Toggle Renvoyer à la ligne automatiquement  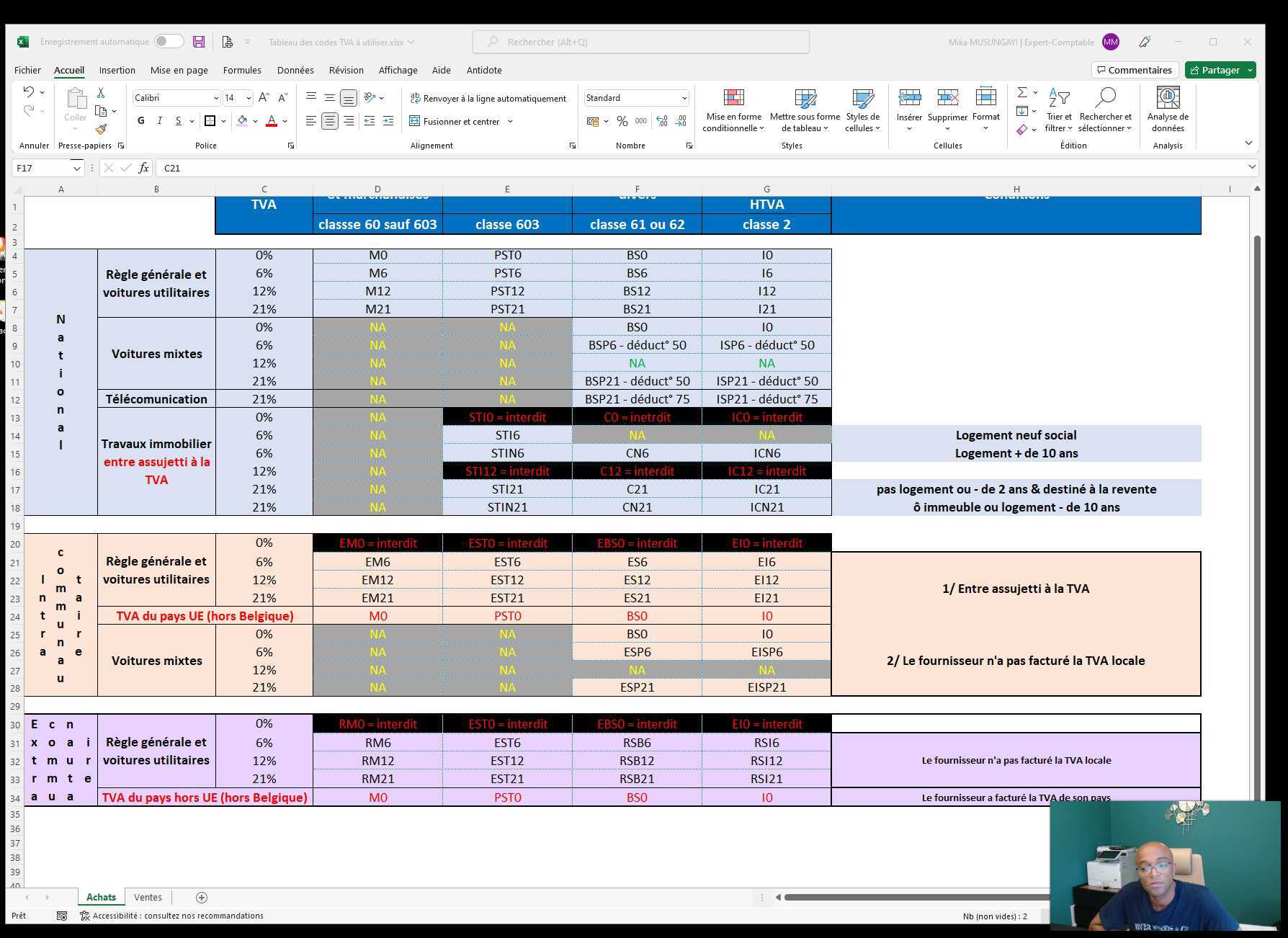pyautogui.click(x=488, y=98)
